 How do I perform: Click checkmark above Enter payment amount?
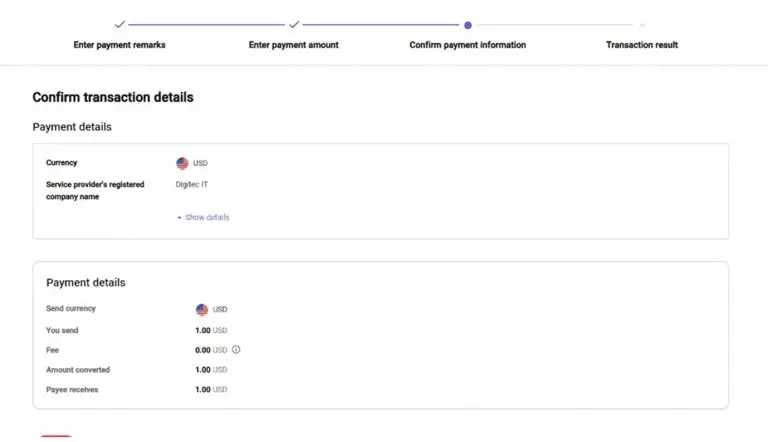pyautogui.click(x=294, y=24)
